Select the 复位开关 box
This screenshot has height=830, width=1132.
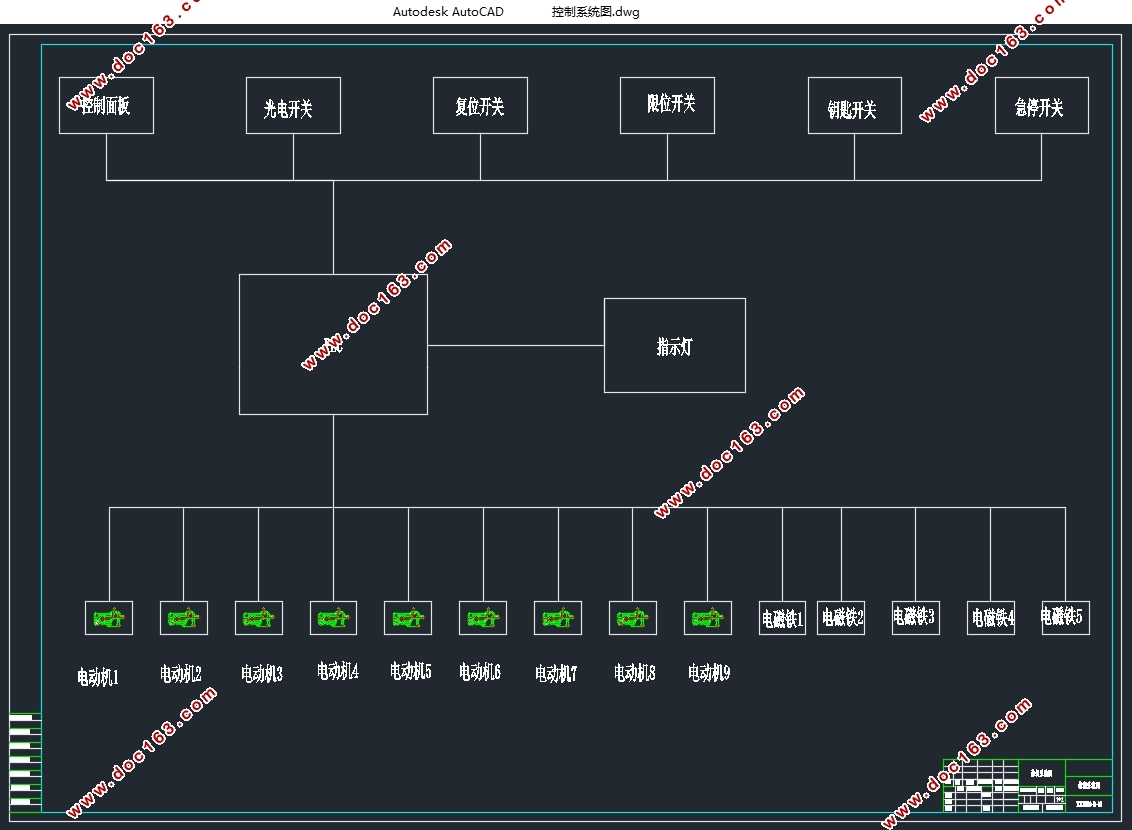coord(480,105)
